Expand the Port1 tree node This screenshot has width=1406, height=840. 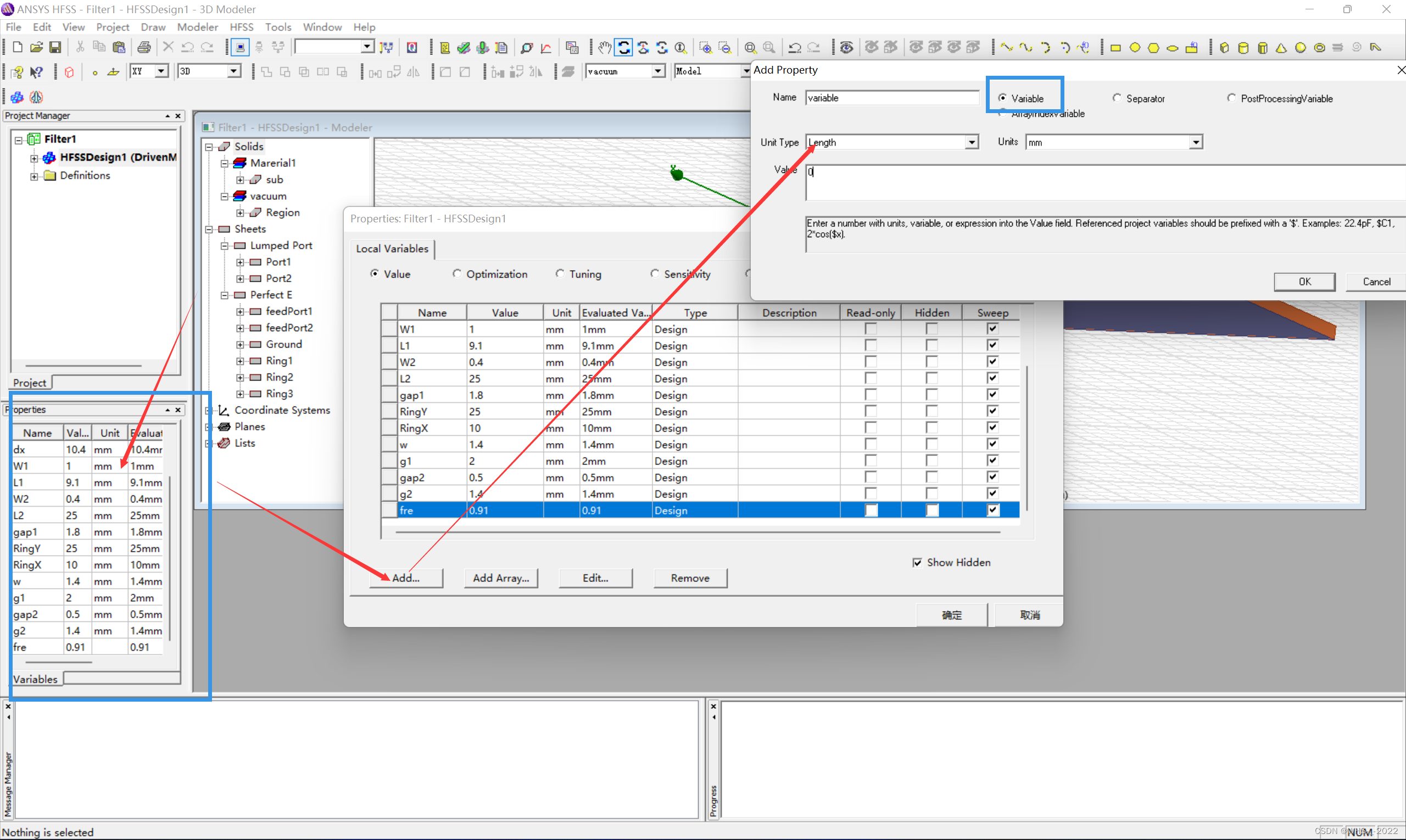click(240, 262)
